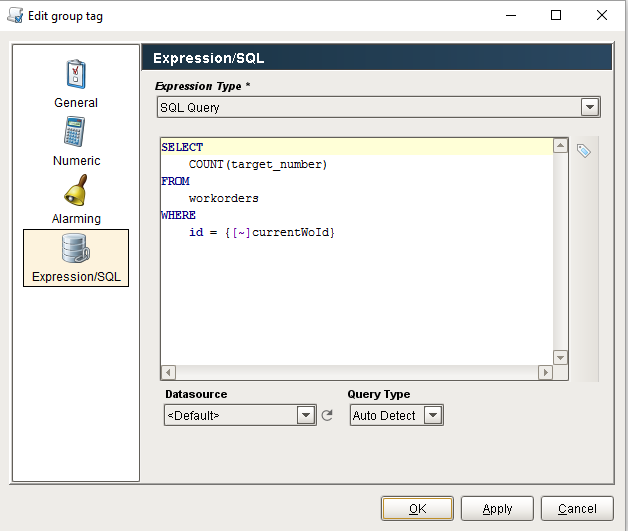Open the General section clipboard icon
This screenshot has height=531, width=628.
[76, 74]
